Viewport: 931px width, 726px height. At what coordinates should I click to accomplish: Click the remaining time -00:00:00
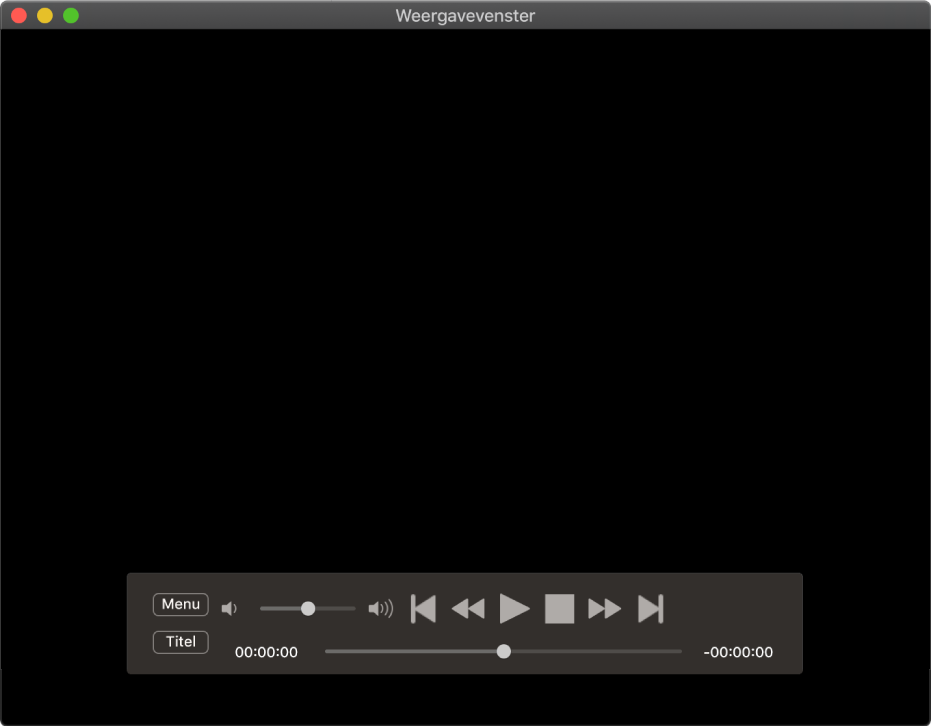[x=738, y=652]
